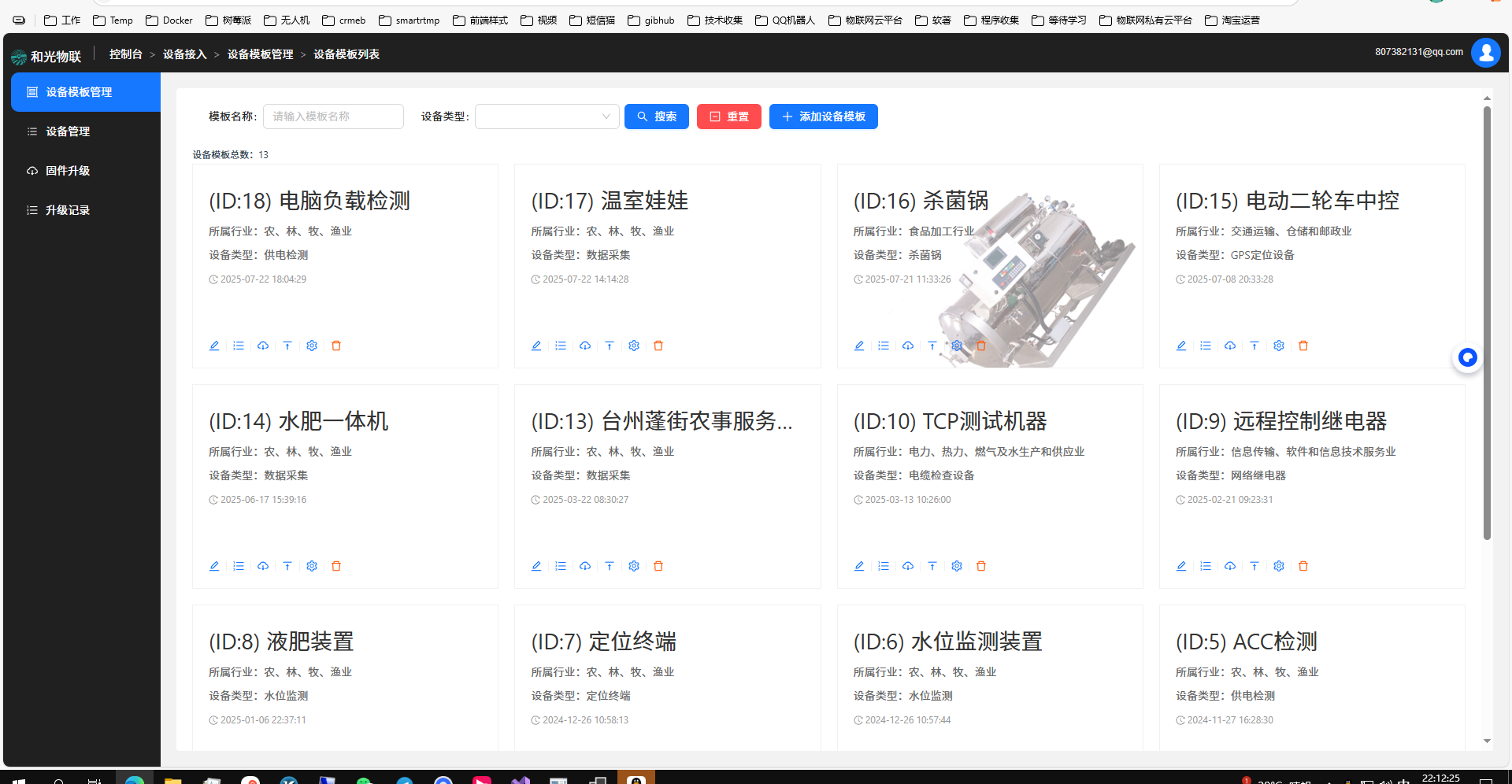Open 升级记录 in sidebar

(x=86, y=210)
